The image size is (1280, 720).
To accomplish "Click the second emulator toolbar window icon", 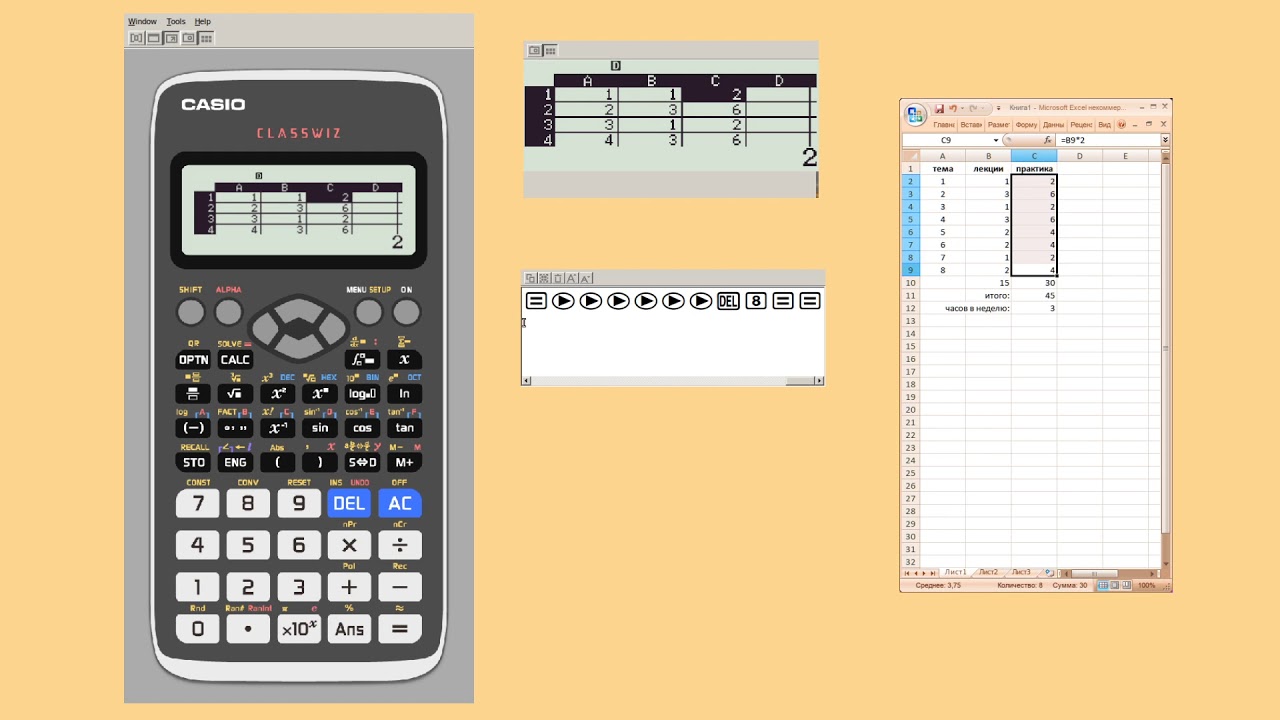I will tap(154, 38).
